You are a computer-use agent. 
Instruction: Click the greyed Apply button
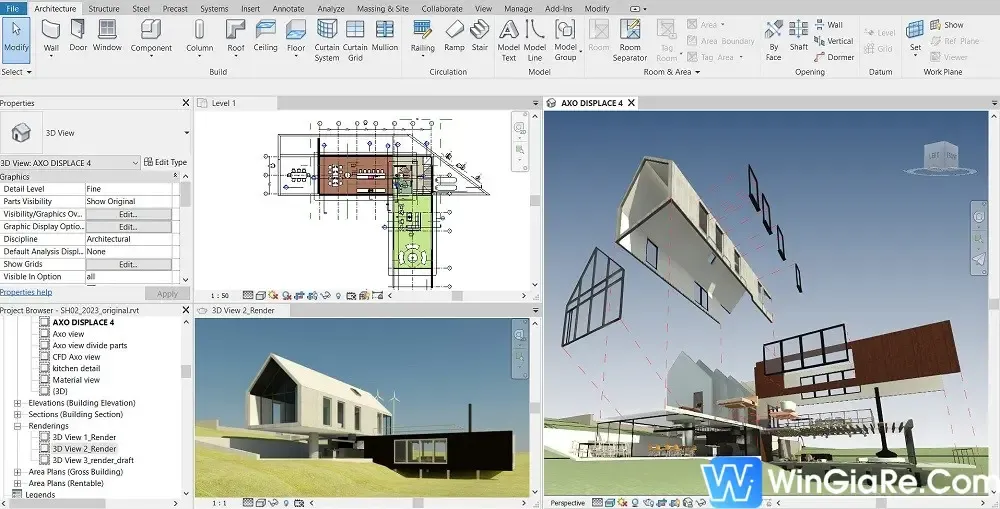tap(167, 293)
